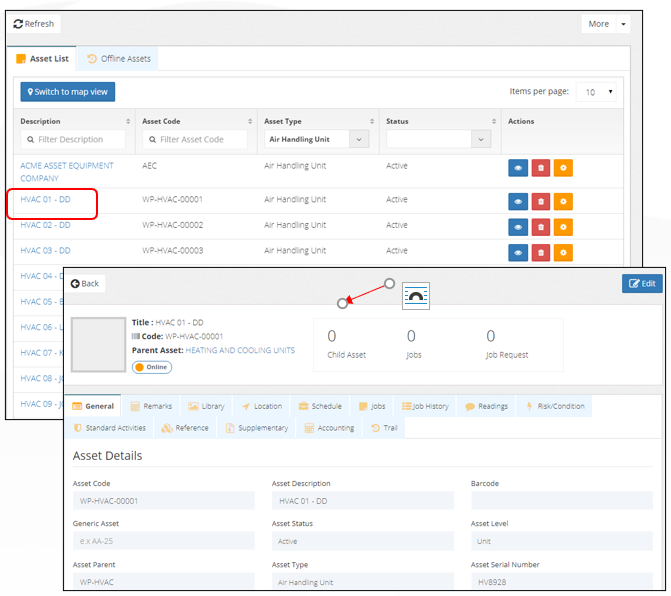The height and width of the screenshot is (596, 671).
Task: Open the HVAC 03 - DD asset link
Action: (x=45, y=251)
